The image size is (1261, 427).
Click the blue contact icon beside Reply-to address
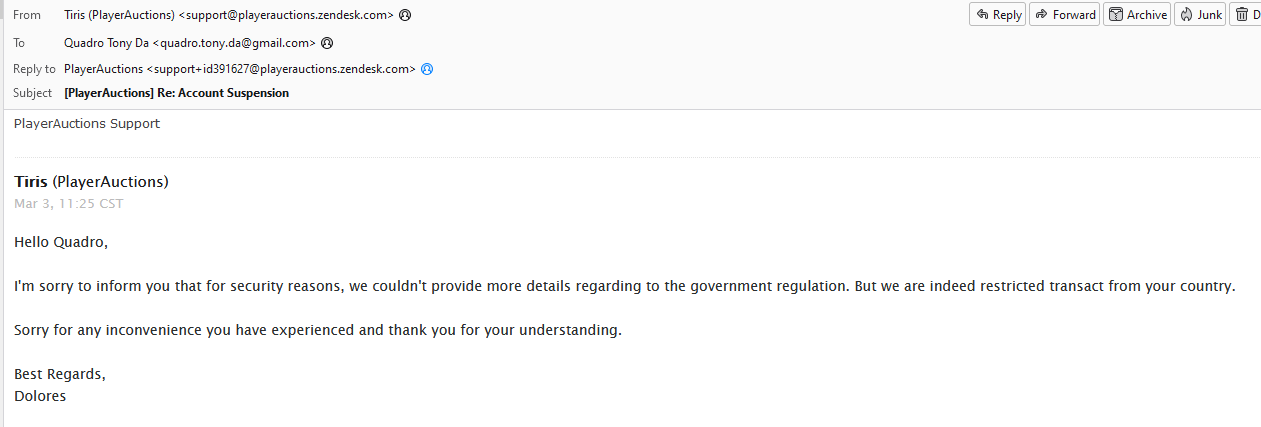[x=426, y=69]
